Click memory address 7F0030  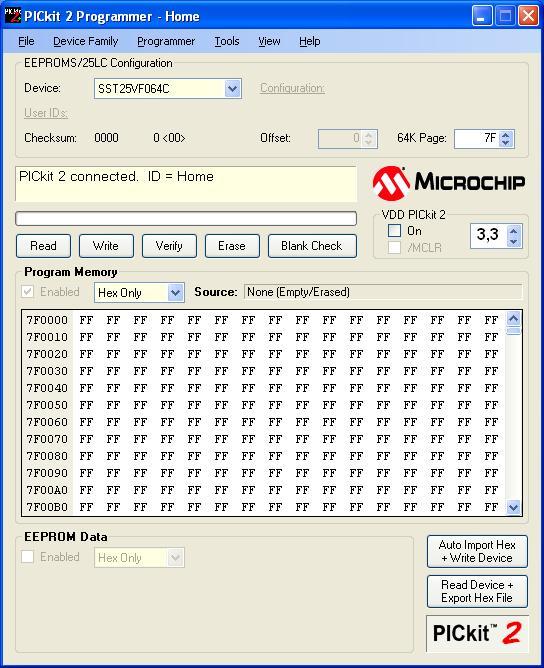(x=47, y=371)
